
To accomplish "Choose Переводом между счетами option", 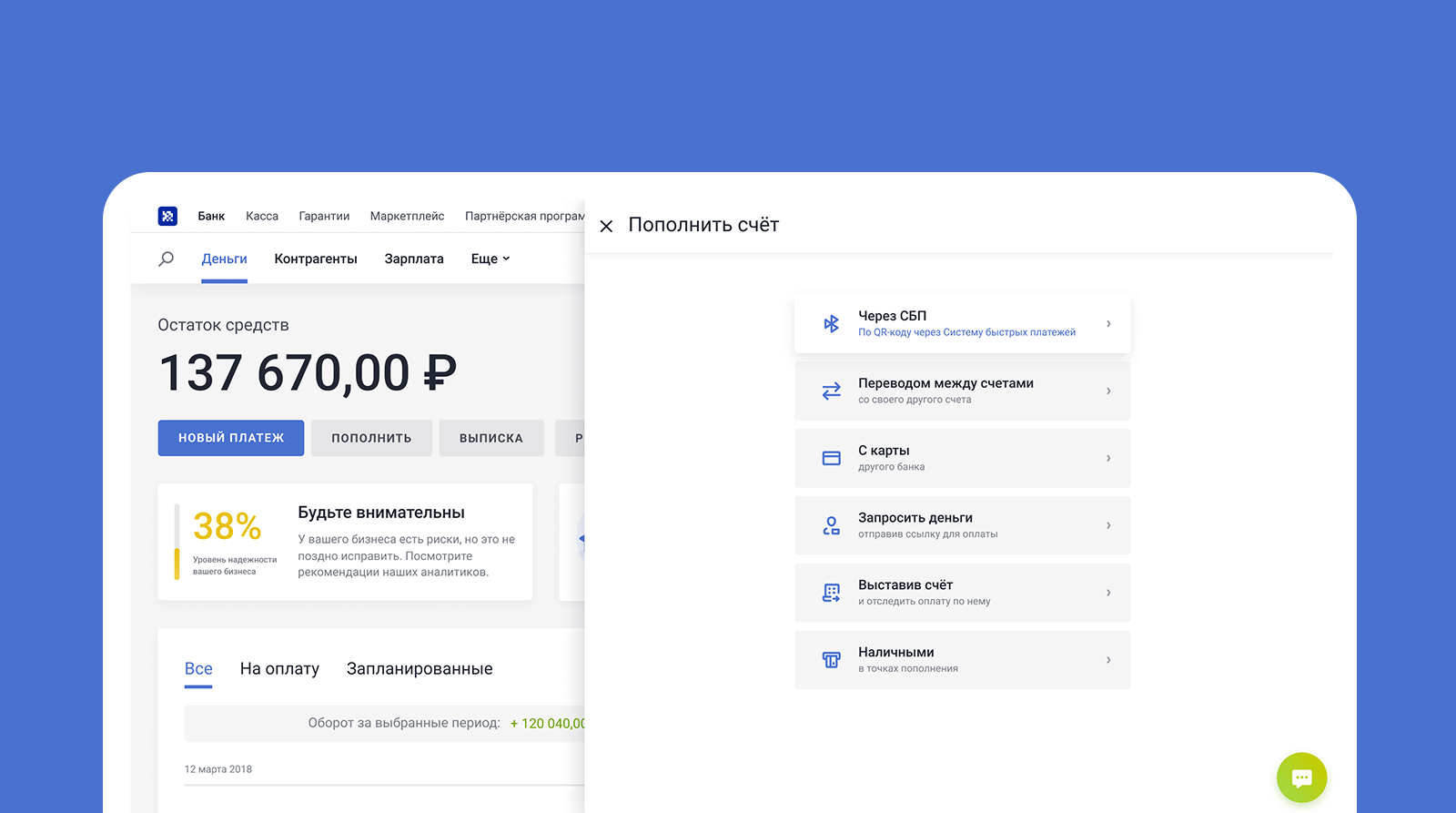I will pos(963,391).
